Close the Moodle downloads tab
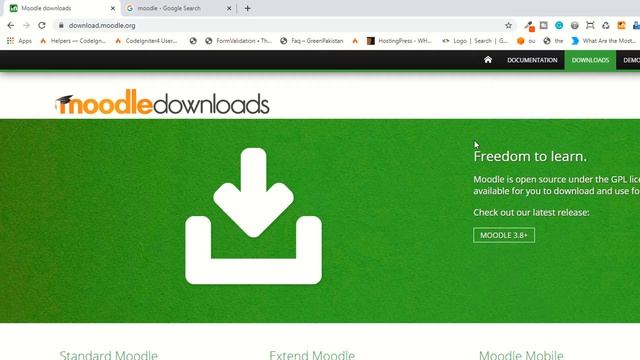This screenshot has width=640, height=360. (113, 8)
